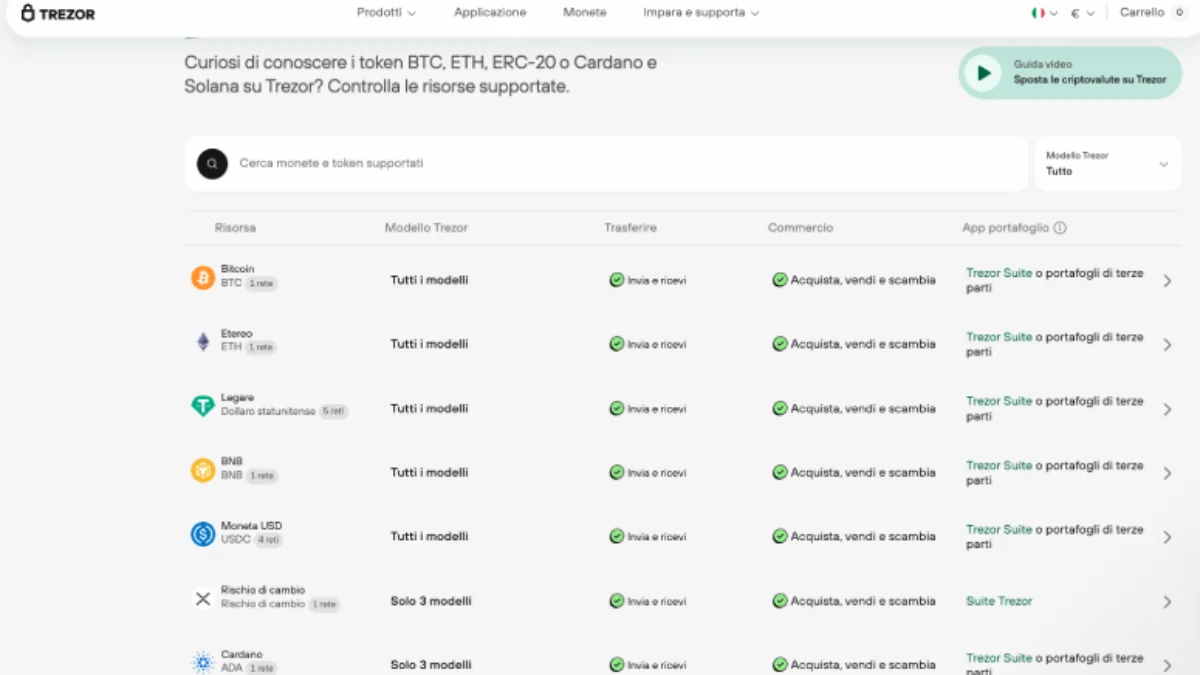Viewport: 1200px width, 675px height.
Task: Open the Prodotti menu
Action: (382, 13)
